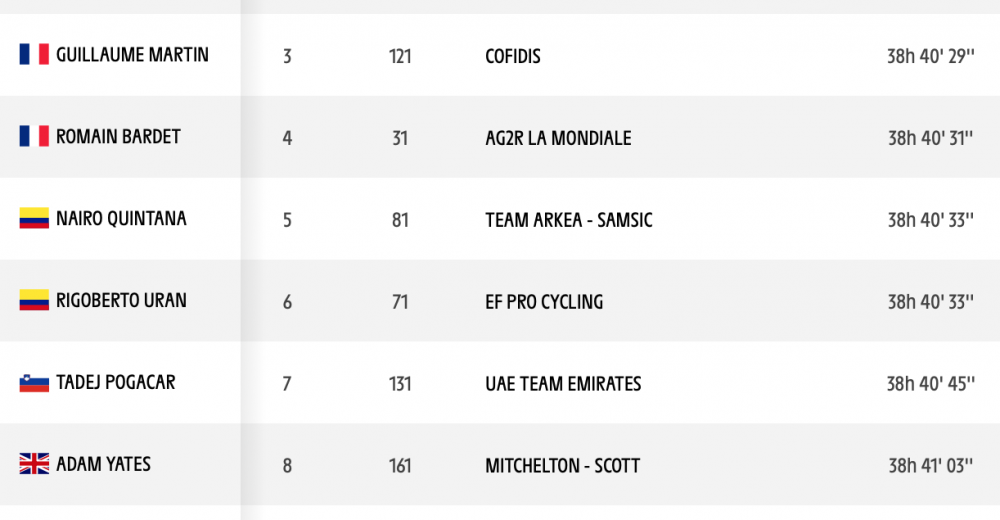The height and width of the screenshot is (520, 1000).
Task: Click the time 38h 40' 29'' cell
Action: (930, 56)
